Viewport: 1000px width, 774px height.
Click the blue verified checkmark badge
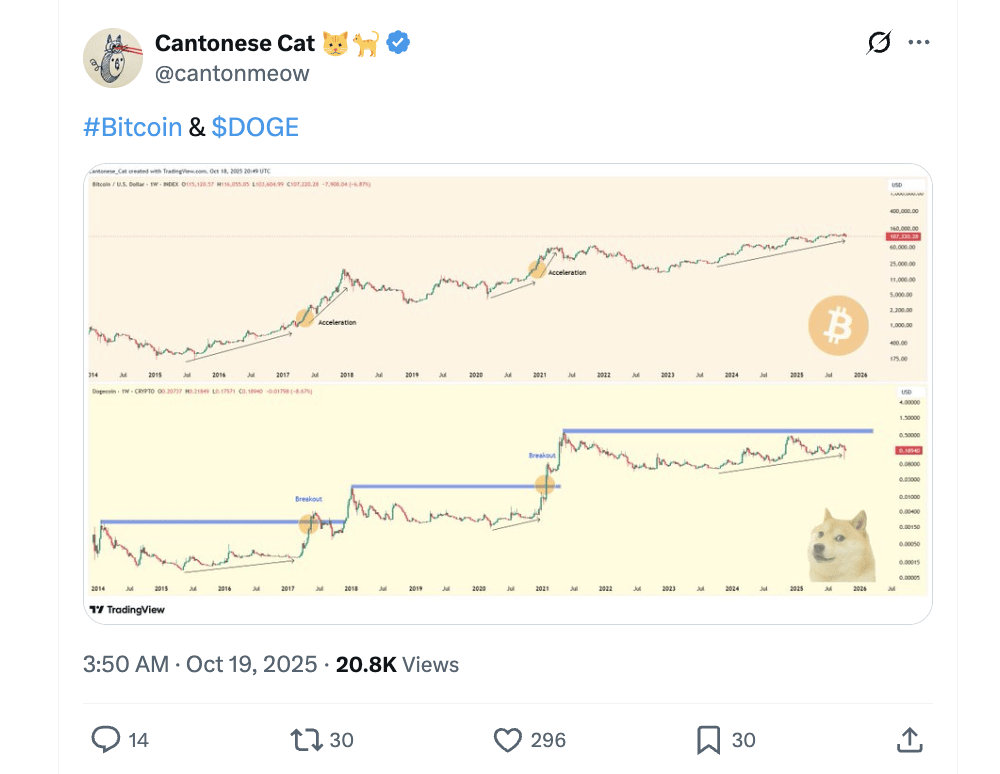click(x=399, y=43)
